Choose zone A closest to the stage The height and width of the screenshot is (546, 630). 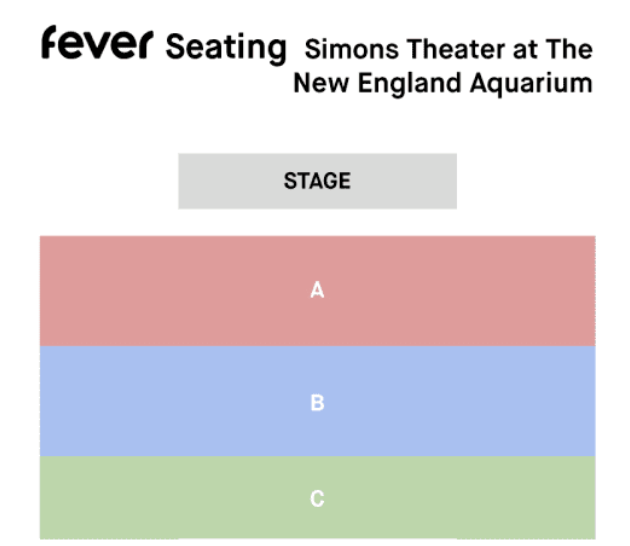point(317,291)
